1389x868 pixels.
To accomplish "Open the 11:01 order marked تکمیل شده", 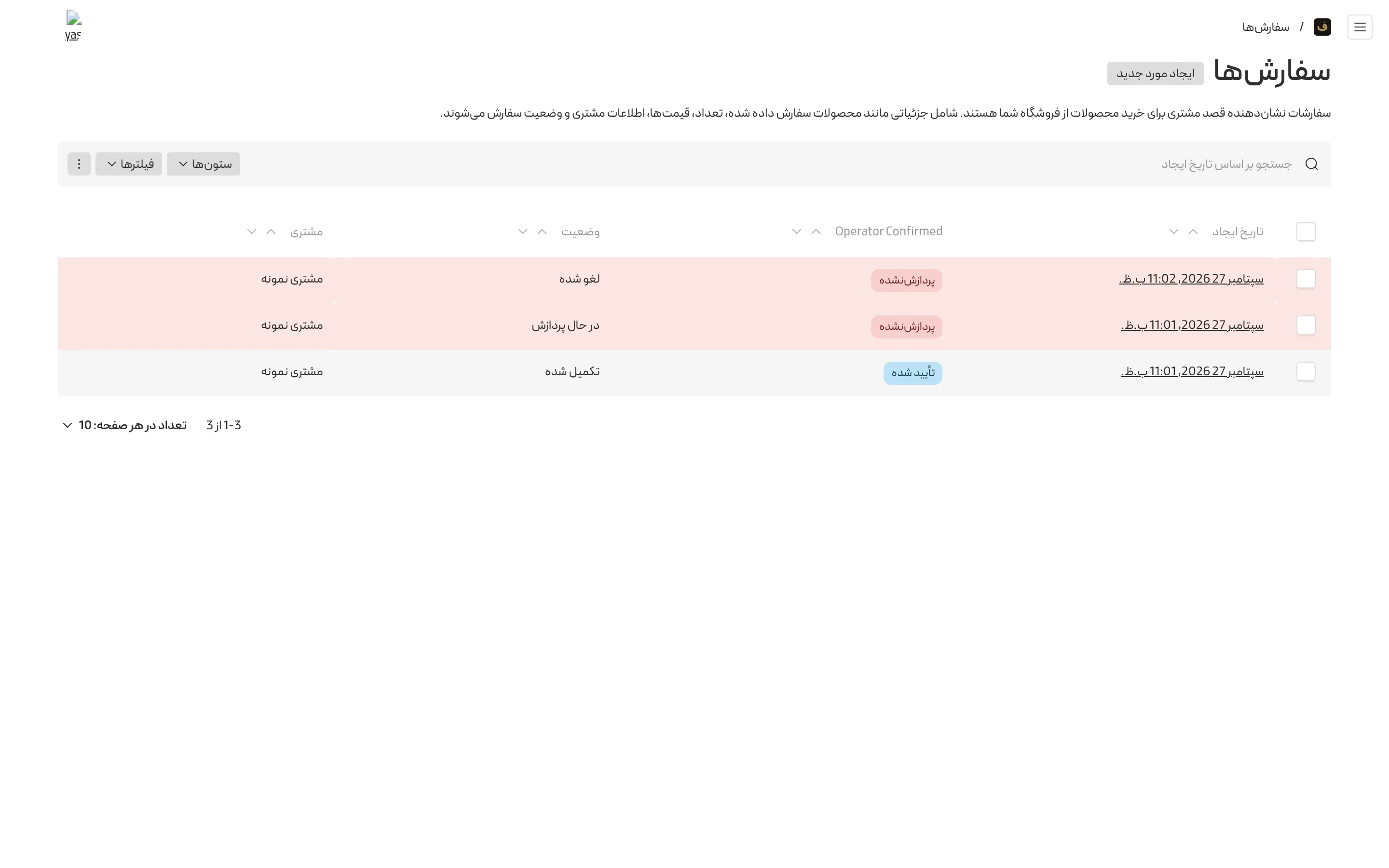I will coord(1192,371).
